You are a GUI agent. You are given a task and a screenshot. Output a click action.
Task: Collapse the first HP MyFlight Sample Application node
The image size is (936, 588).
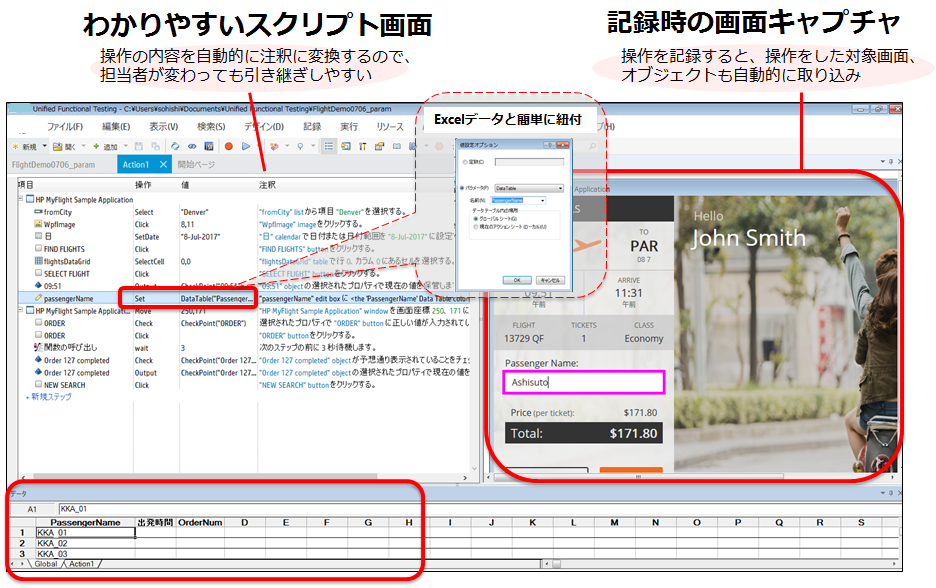point(20,199)
